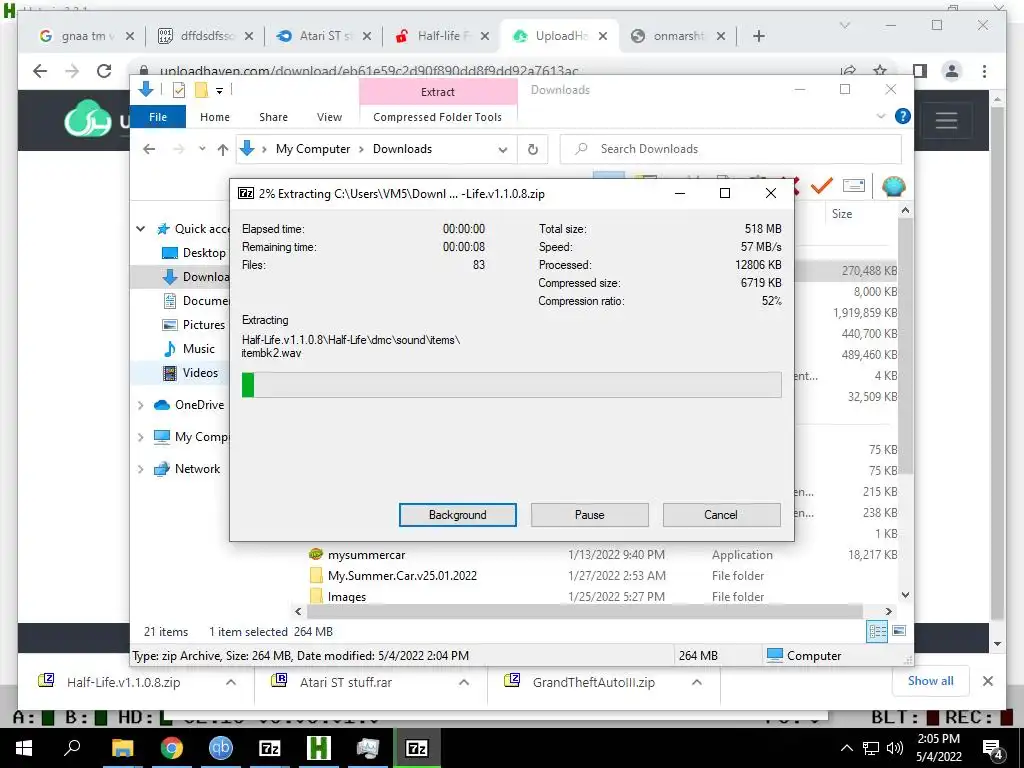
Task: Go up one folder level in Explorer
Action: (223, 150)
